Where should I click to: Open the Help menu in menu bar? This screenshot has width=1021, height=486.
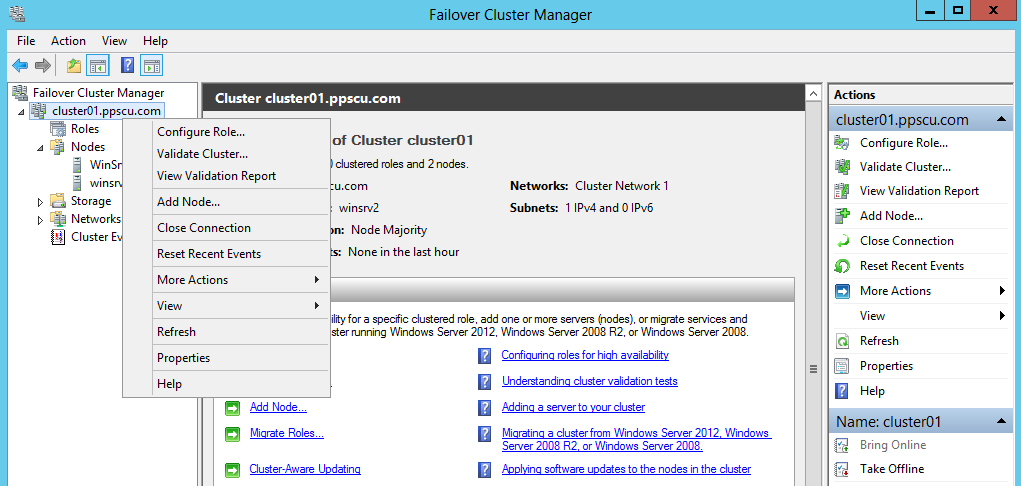tap(155, 40)
